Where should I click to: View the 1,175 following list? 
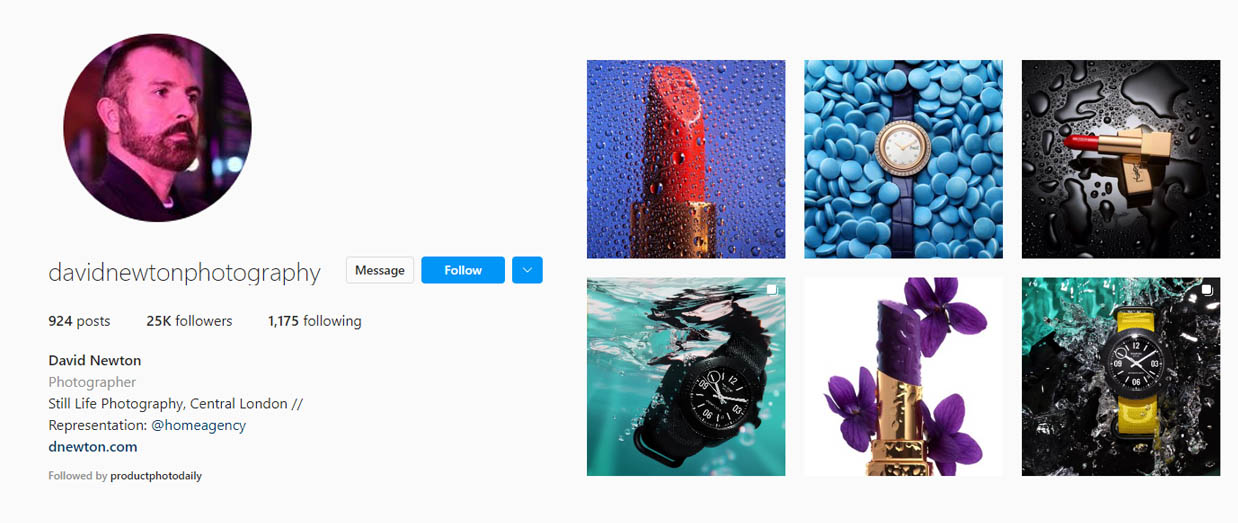(x=315, y=321)
